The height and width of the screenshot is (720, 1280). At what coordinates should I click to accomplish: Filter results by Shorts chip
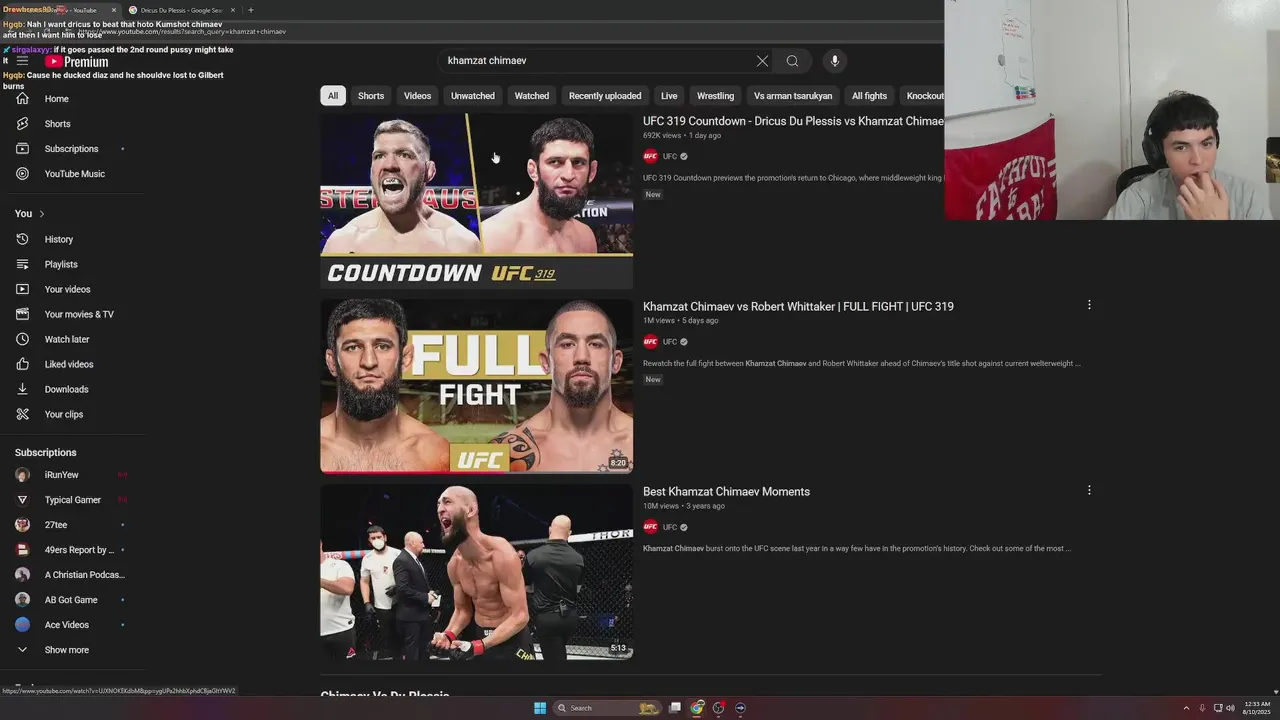pos(371,96)
